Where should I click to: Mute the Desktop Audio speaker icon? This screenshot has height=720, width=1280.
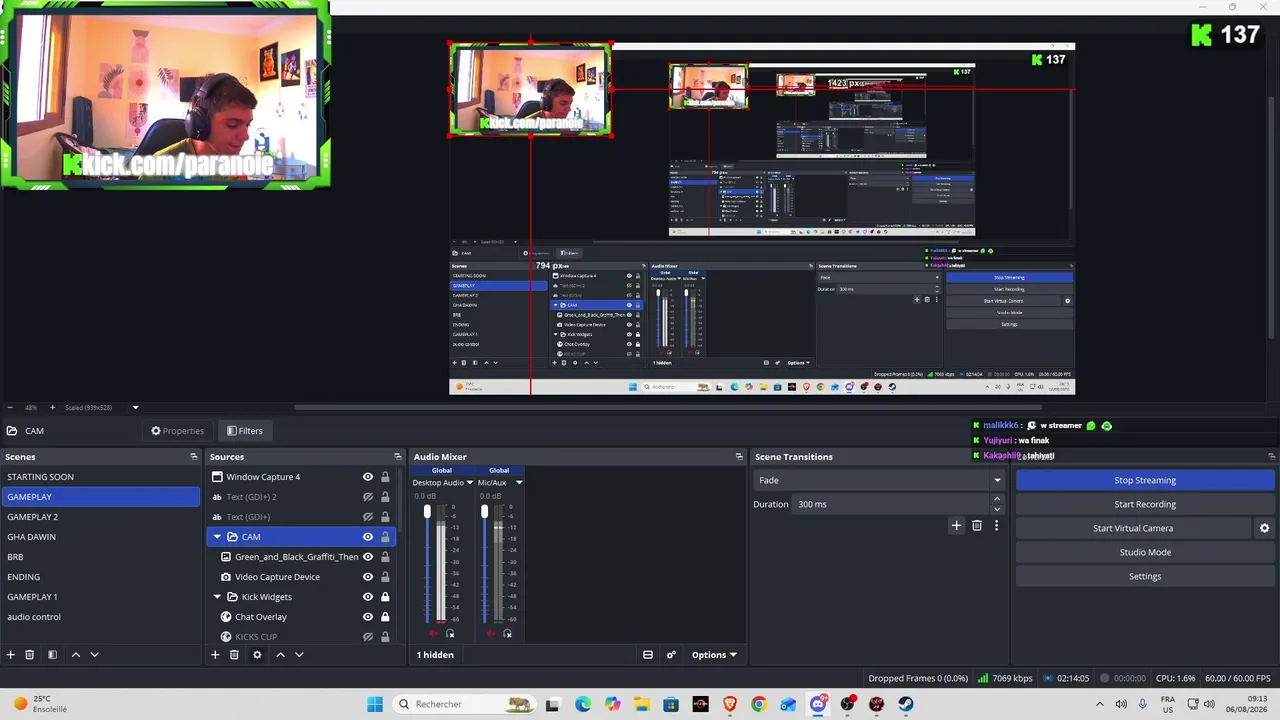tap(434, 634)
